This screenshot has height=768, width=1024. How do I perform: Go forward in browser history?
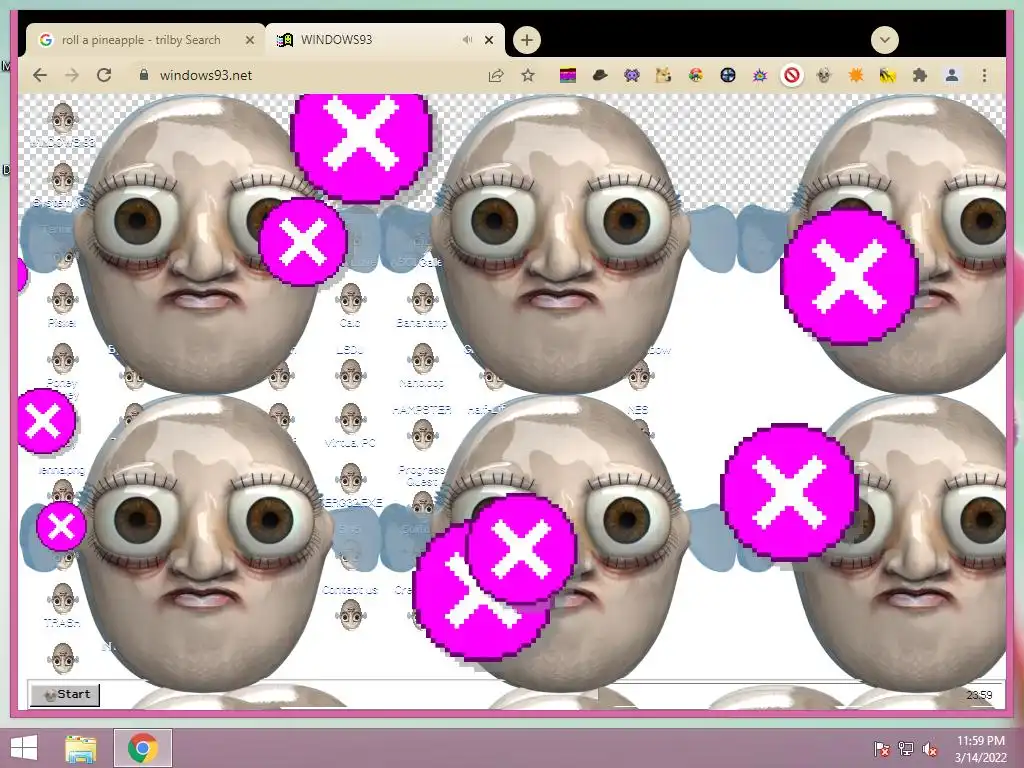(72, 75)
